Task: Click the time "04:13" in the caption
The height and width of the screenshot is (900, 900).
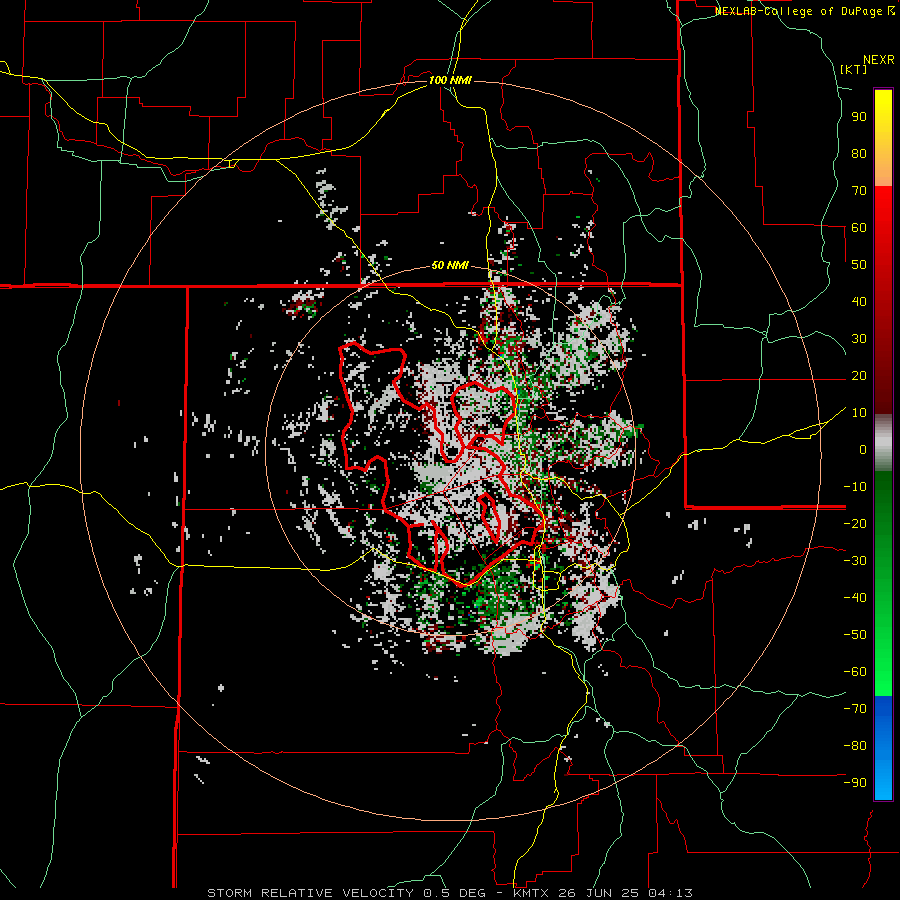Action: click(672, 893)
